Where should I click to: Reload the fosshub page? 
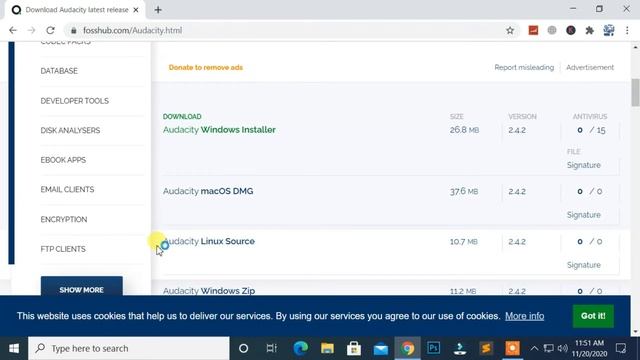[50, 30]
